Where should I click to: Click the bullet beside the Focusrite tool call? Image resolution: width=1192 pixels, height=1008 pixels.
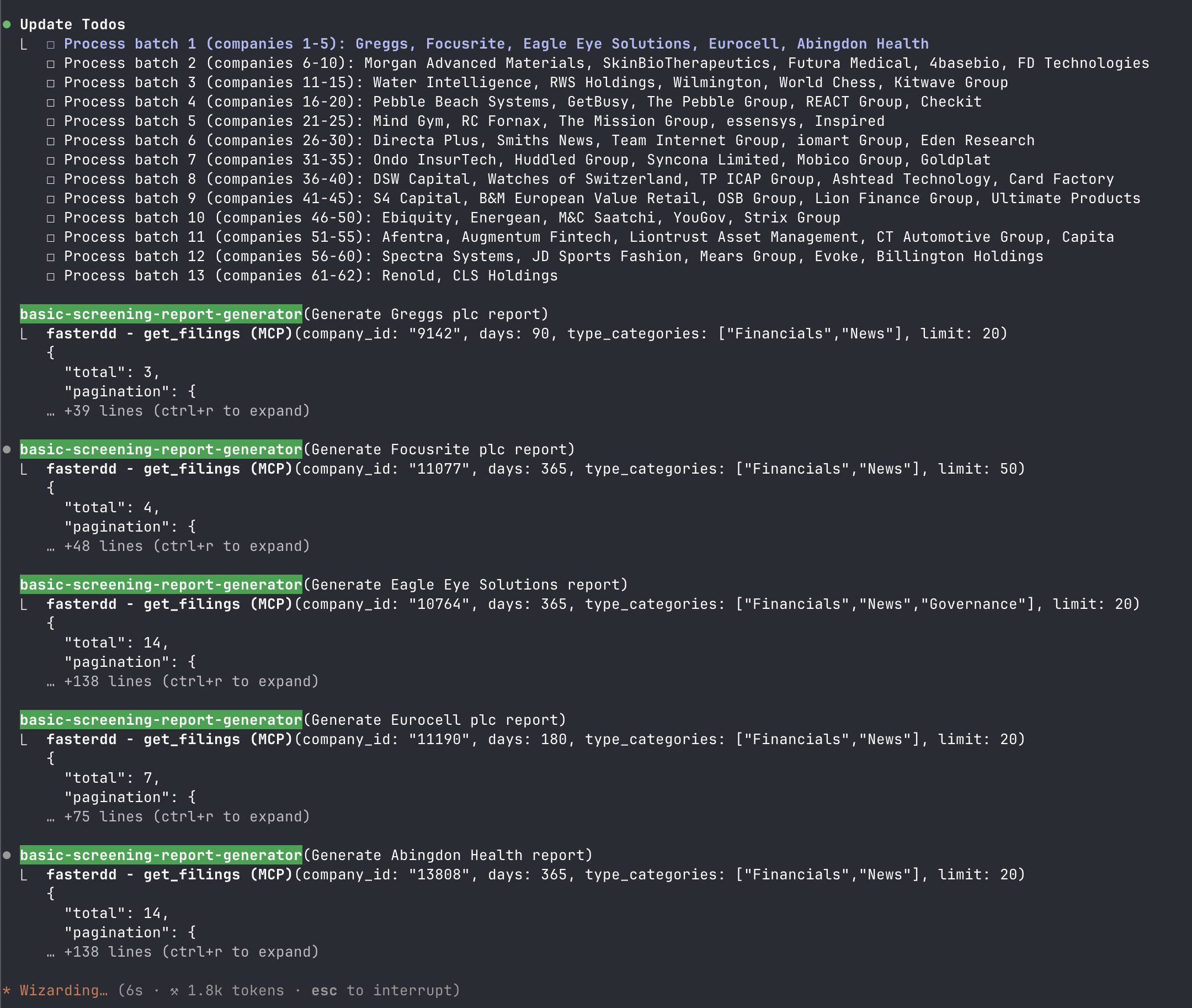7,449
